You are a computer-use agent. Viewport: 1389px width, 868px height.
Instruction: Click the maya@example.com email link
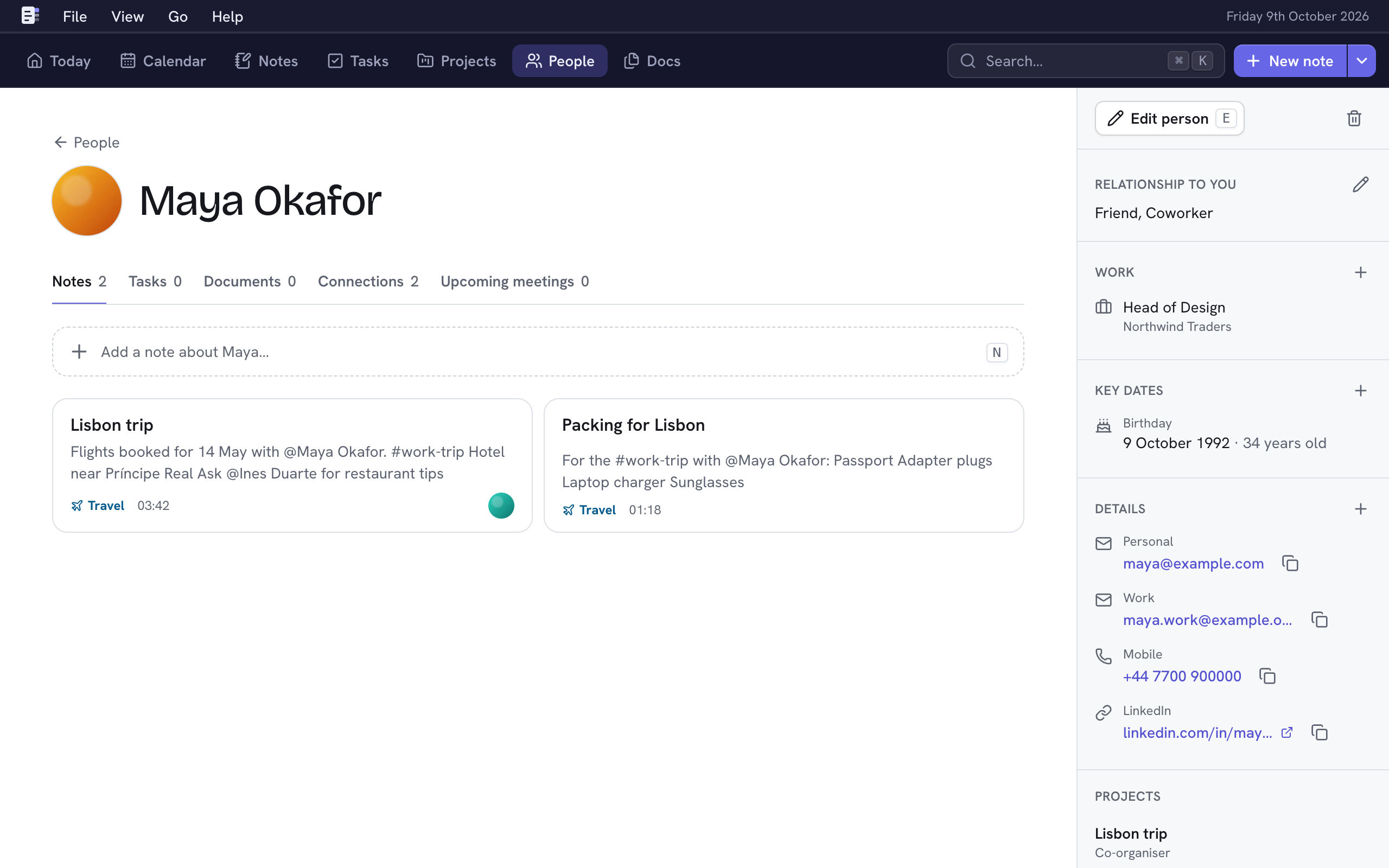(x=1193, y=563)
